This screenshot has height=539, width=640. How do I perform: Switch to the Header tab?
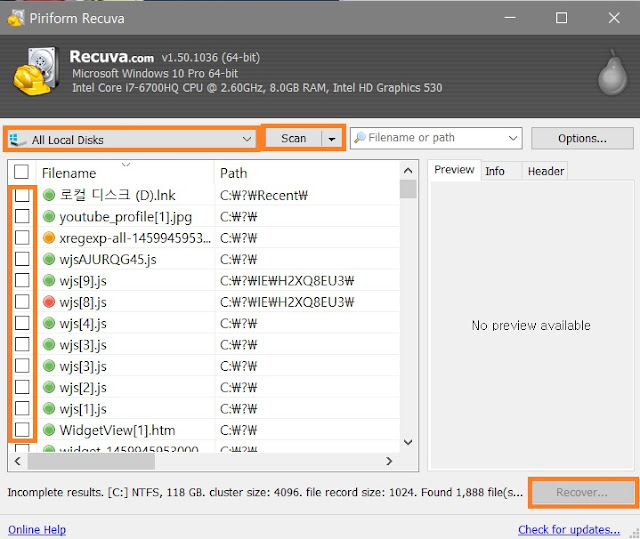546,171
